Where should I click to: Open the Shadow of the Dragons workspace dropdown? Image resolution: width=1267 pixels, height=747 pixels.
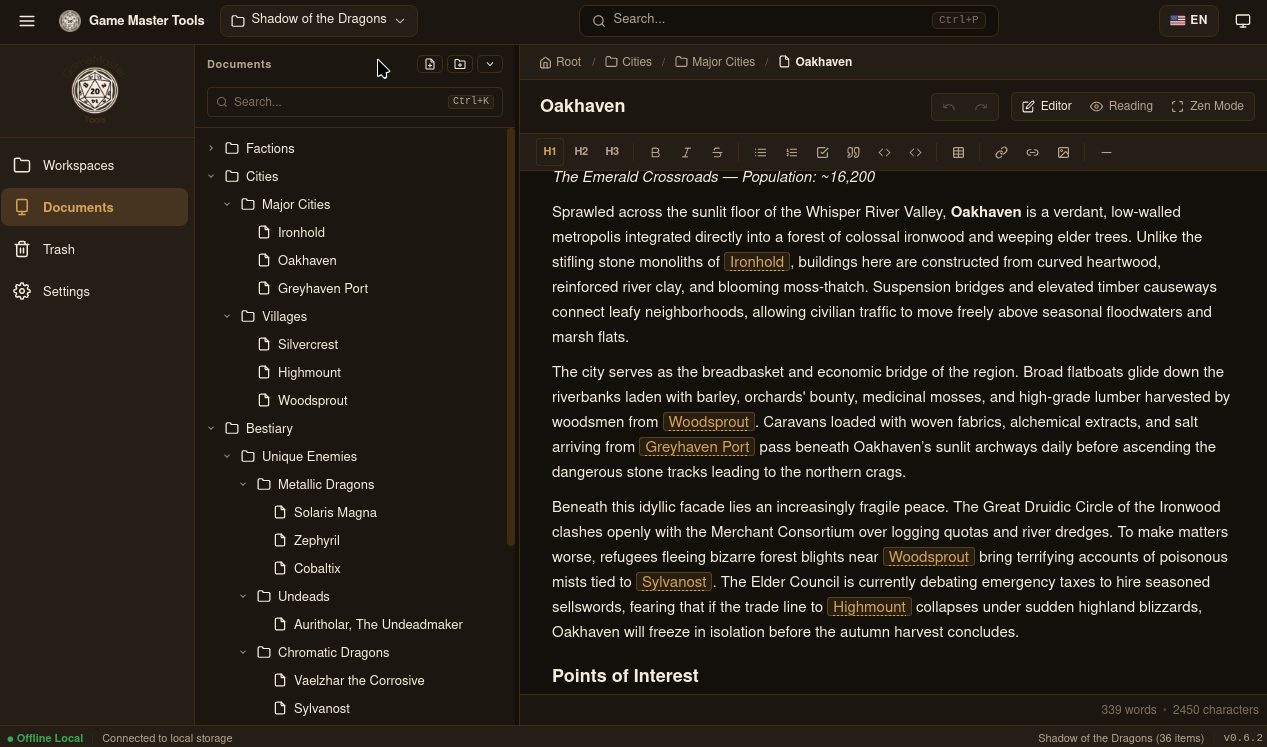click(318, 20)
